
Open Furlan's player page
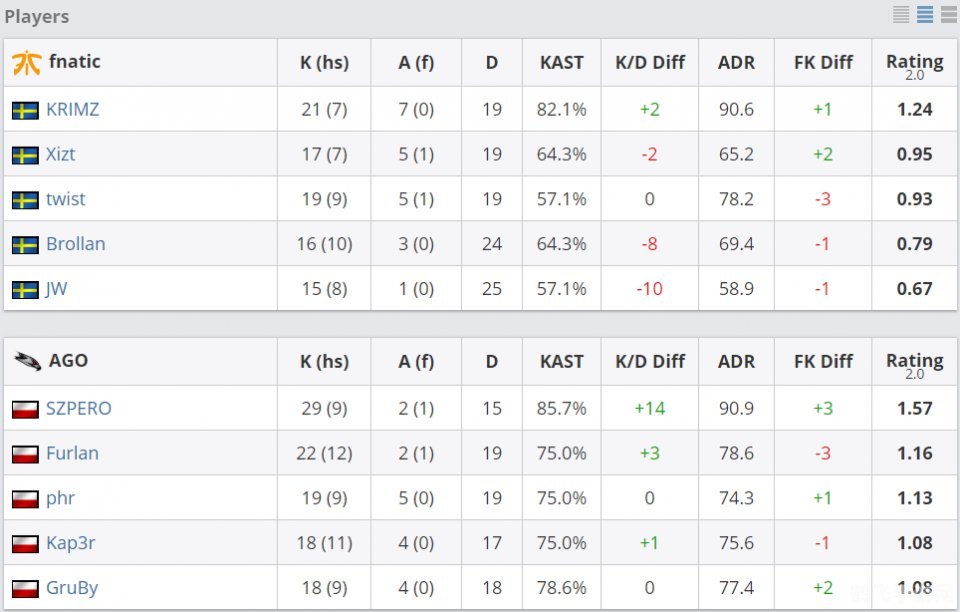[x=72, y=454]
